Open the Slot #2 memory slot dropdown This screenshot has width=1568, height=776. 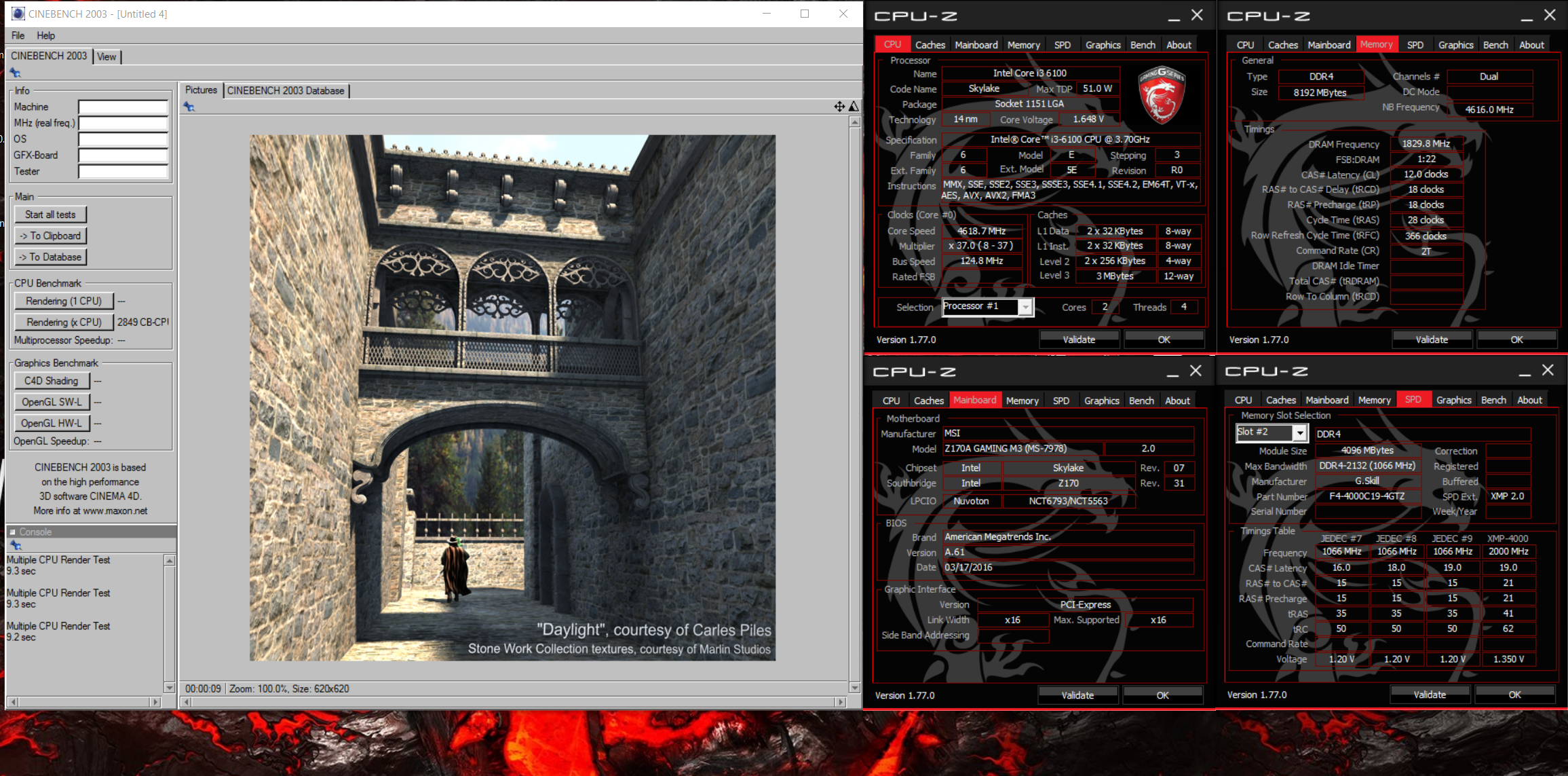(1299, 432)
